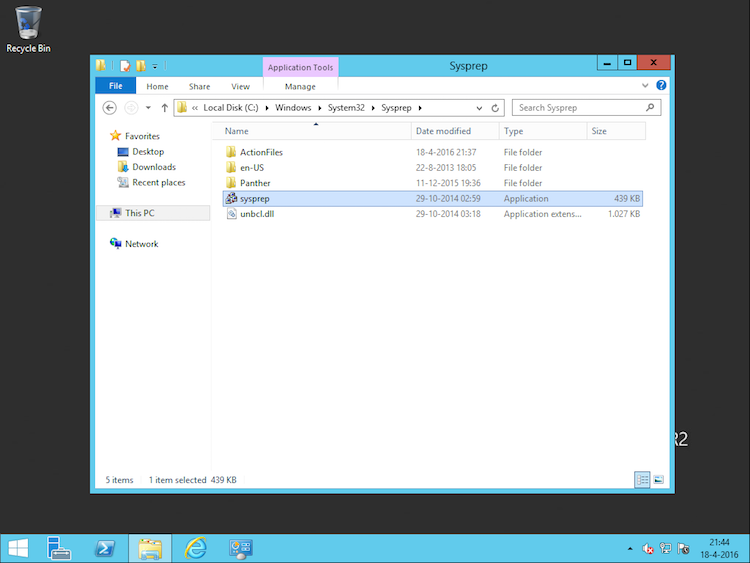This screenshot has width=750, height=563.
Task: Expand the arrow after System32 in breadcrumb
Action: point(373,108)
